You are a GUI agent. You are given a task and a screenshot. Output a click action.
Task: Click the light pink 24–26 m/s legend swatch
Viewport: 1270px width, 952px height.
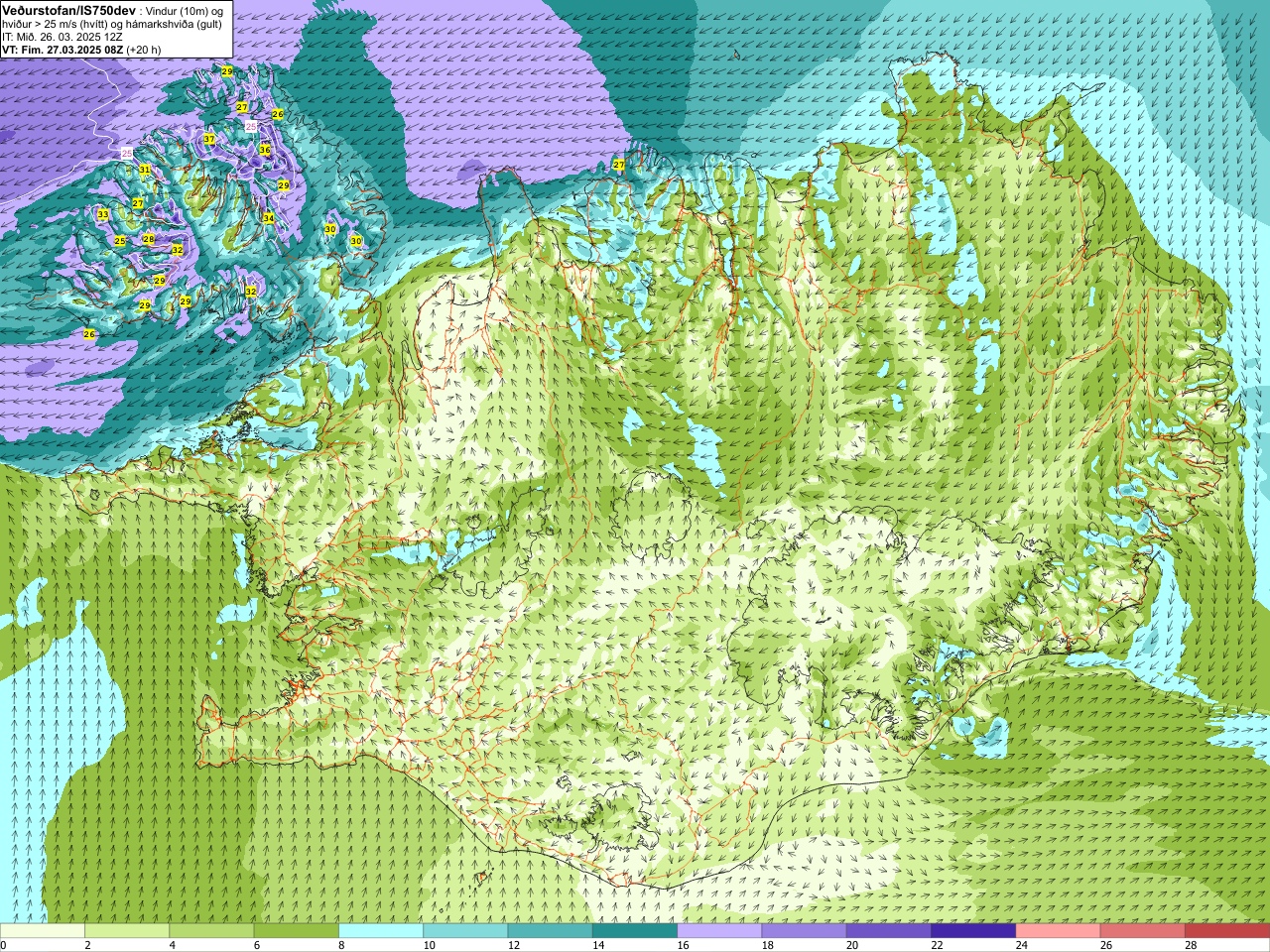click(x=1059, y=931)
